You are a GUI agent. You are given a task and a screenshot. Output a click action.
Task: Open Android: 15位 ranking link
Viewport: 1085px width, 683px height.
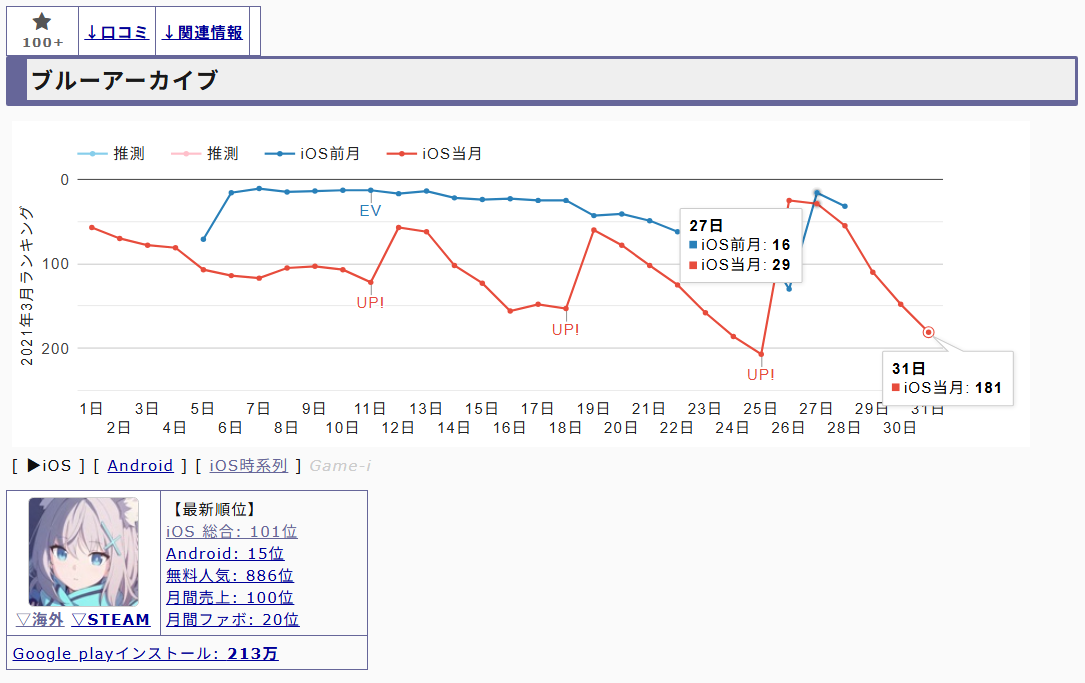coord(224,554)
